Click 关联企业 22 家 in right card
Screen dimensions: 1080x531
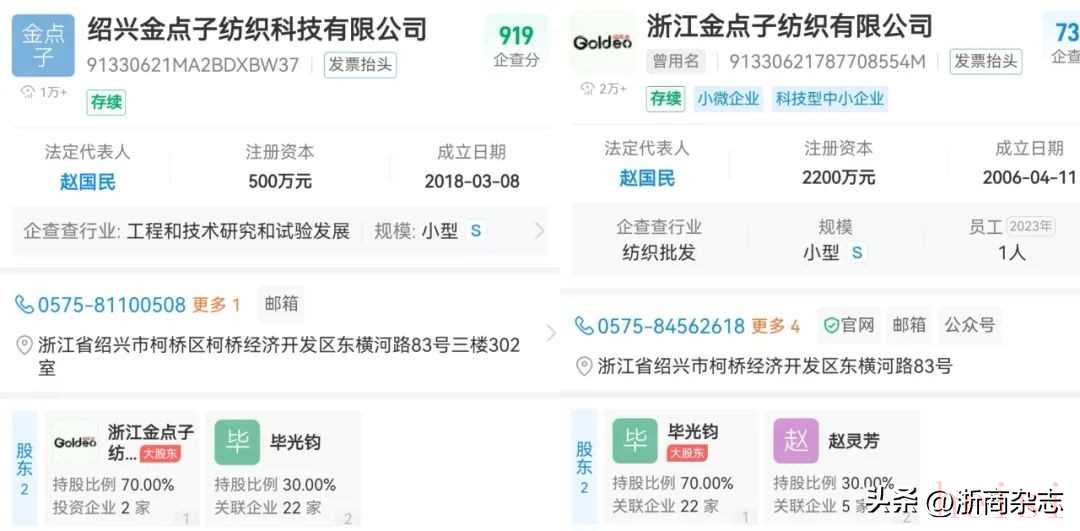(x=665, y=506)
